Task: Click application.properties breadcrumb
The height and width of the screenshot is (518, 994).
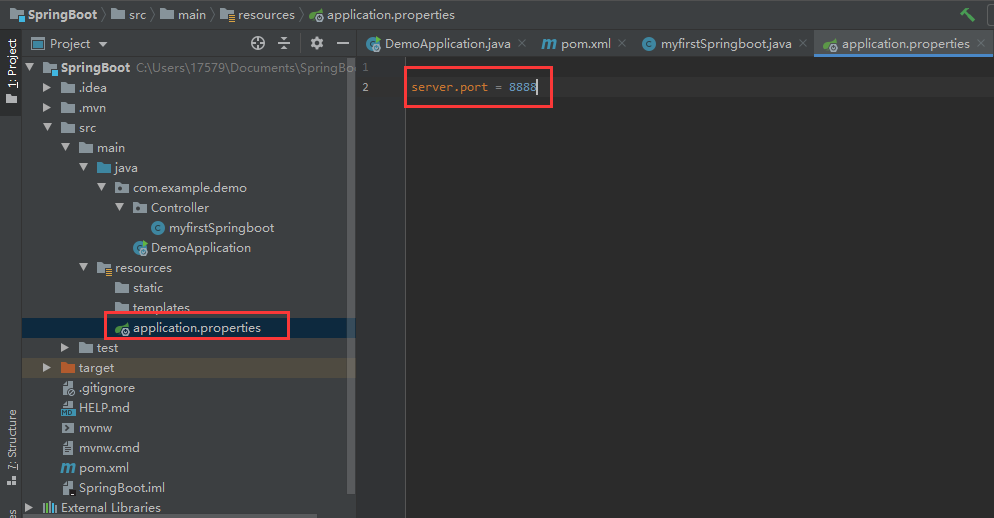Action: coord(390,15)
